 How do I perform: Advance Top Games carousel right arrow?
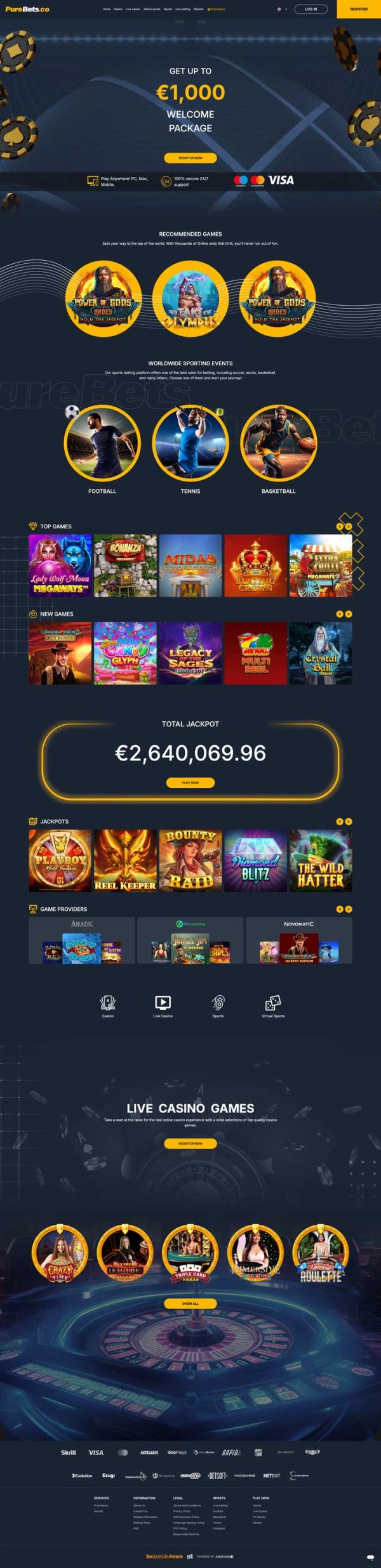348,526
